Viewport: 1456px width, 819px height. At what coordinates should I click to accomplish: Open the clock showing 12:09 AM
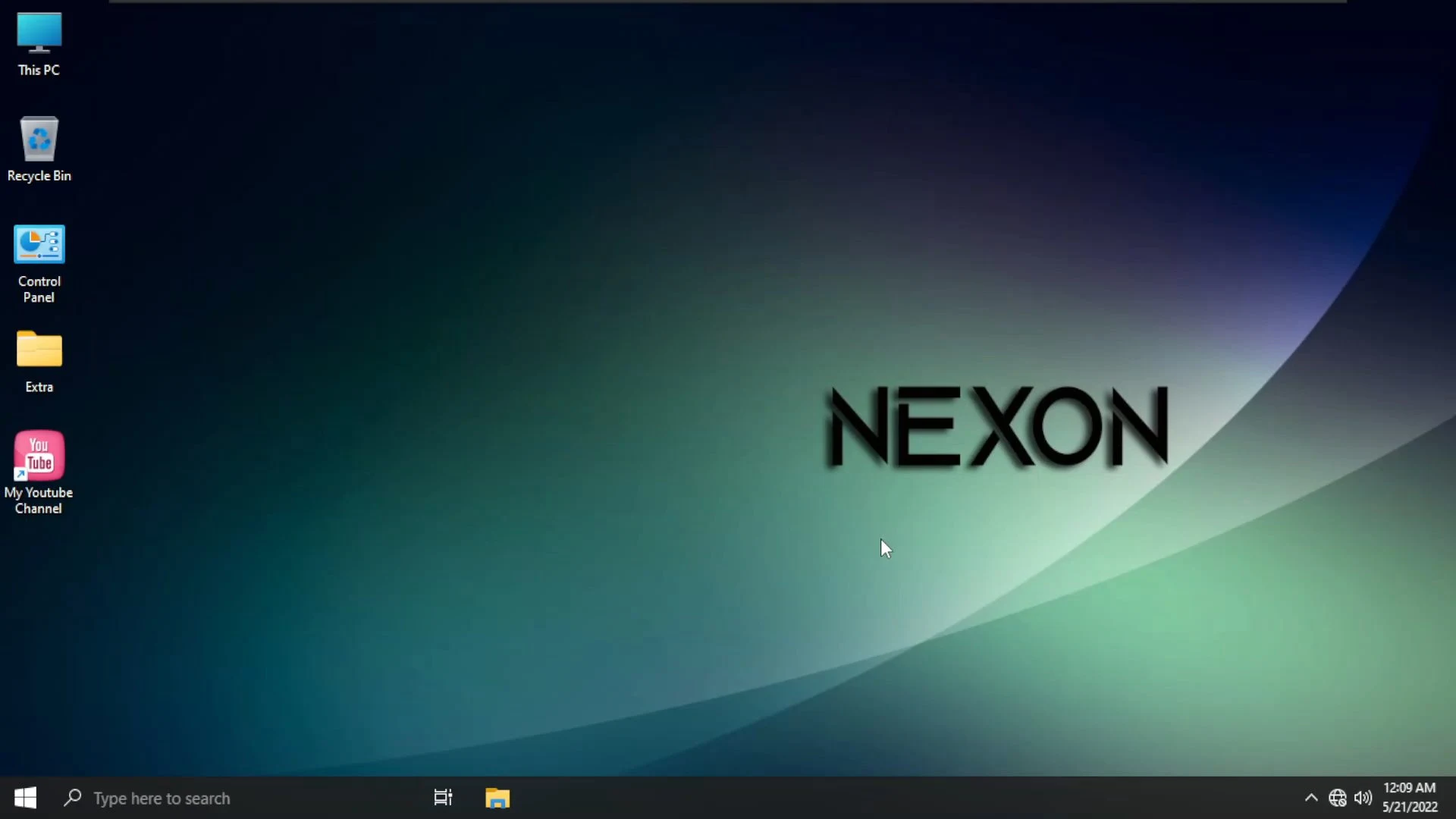coord(1409,788)
